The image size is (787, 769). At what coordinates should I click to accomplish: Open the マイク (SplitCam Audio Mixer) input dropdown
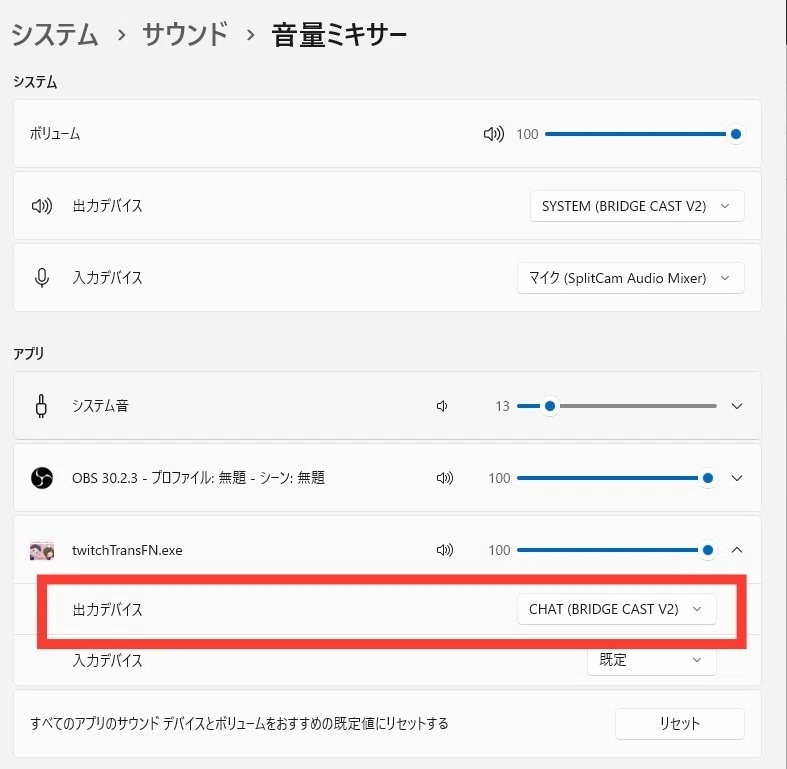point(630,278)
